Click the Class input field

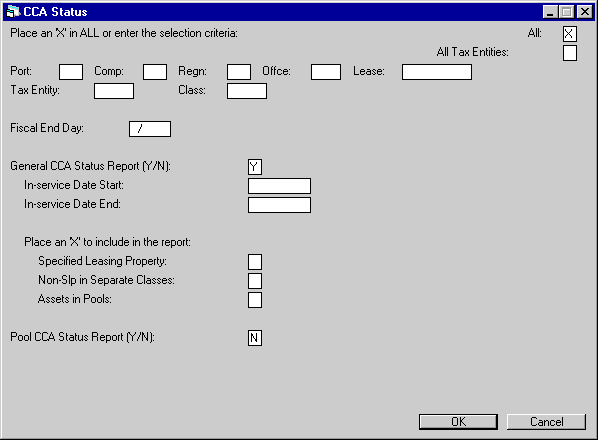(x=247, y=91)
